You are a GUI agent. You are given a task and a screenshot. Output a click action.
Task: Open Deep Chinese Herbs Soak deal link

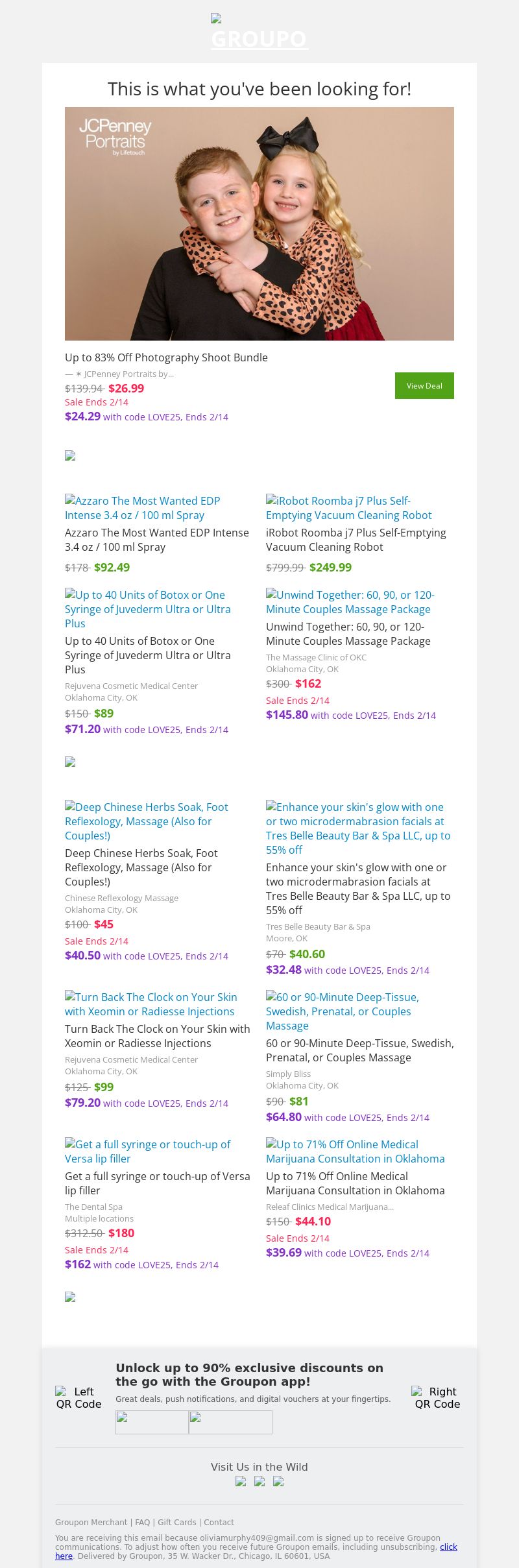[146, 821]
